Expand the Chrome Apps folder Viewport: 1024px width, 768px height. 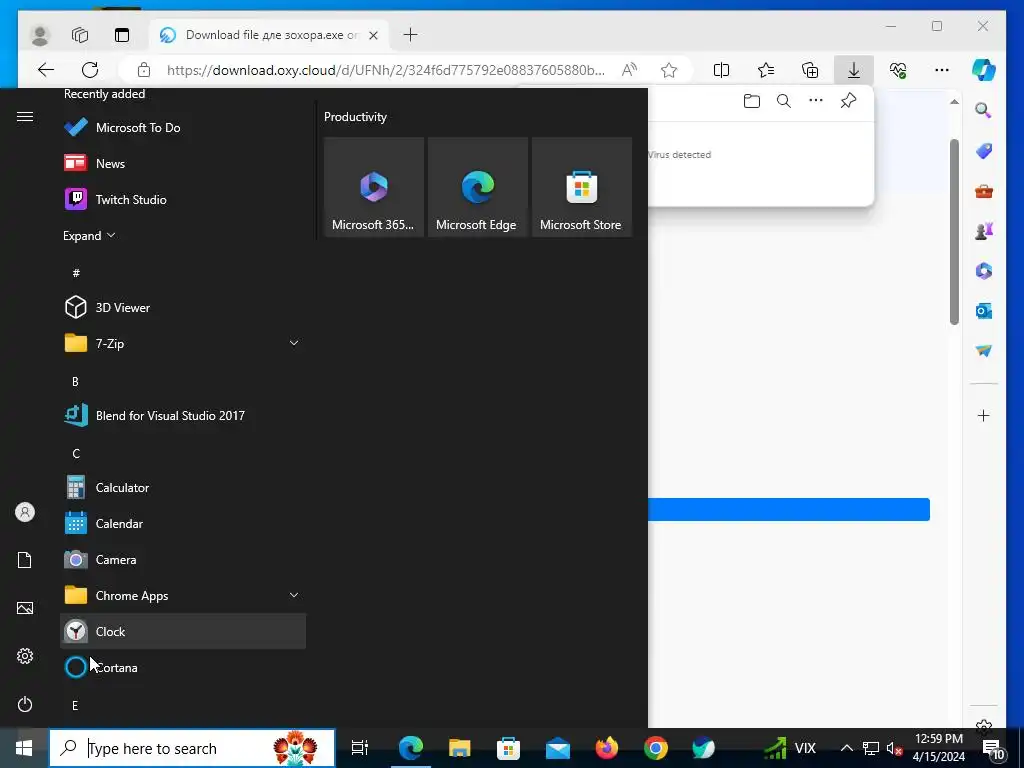click(x=183, y=595)
